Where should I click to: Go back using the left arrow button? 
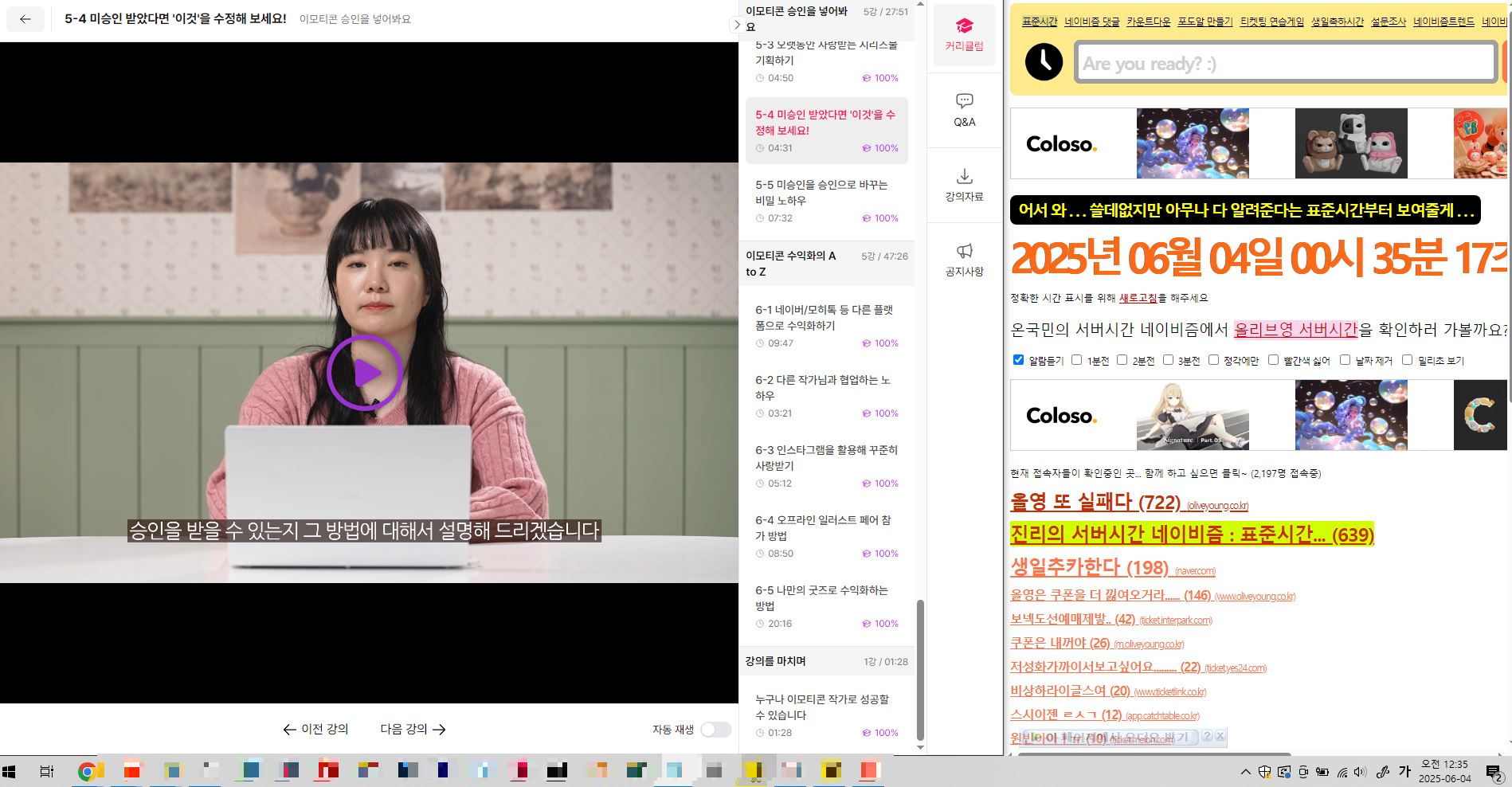25,19
